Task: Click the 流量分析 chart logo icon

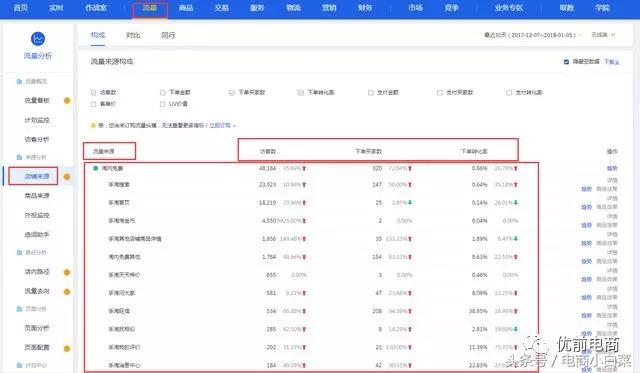Action: [x=38, y=39]
